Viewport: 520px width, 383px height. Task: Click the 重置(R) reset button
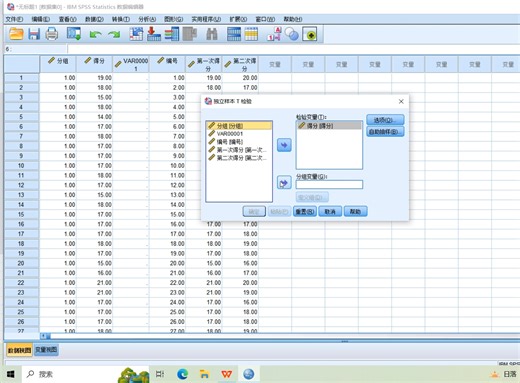click(305, 211)
